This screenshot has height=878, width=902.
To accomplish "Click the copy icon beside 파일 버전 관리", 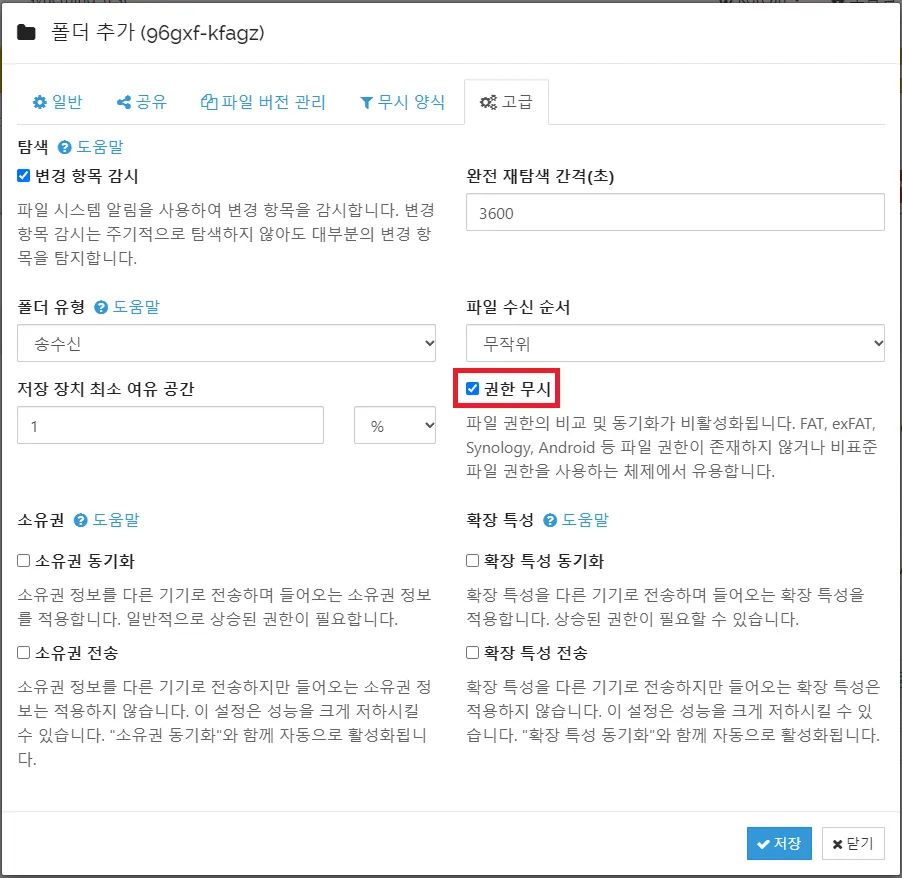I will pyautogui.click(x=209, y=101).
